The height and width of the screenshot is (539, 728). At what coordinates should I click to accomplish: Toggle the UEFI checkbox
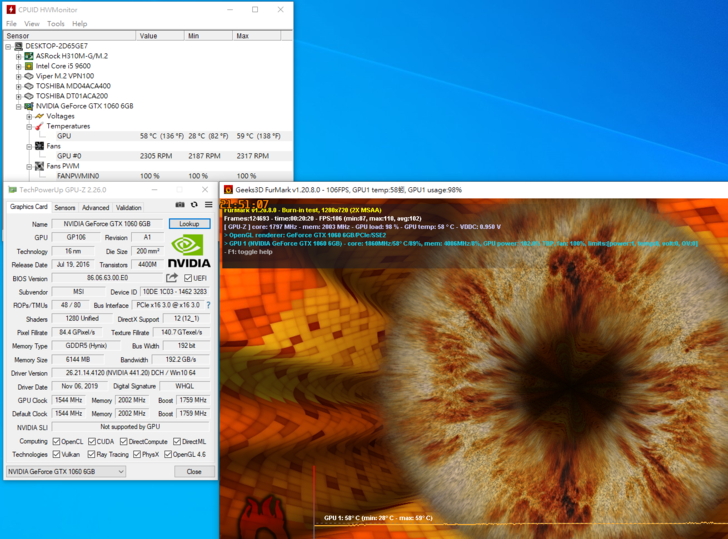coord(187,278)
